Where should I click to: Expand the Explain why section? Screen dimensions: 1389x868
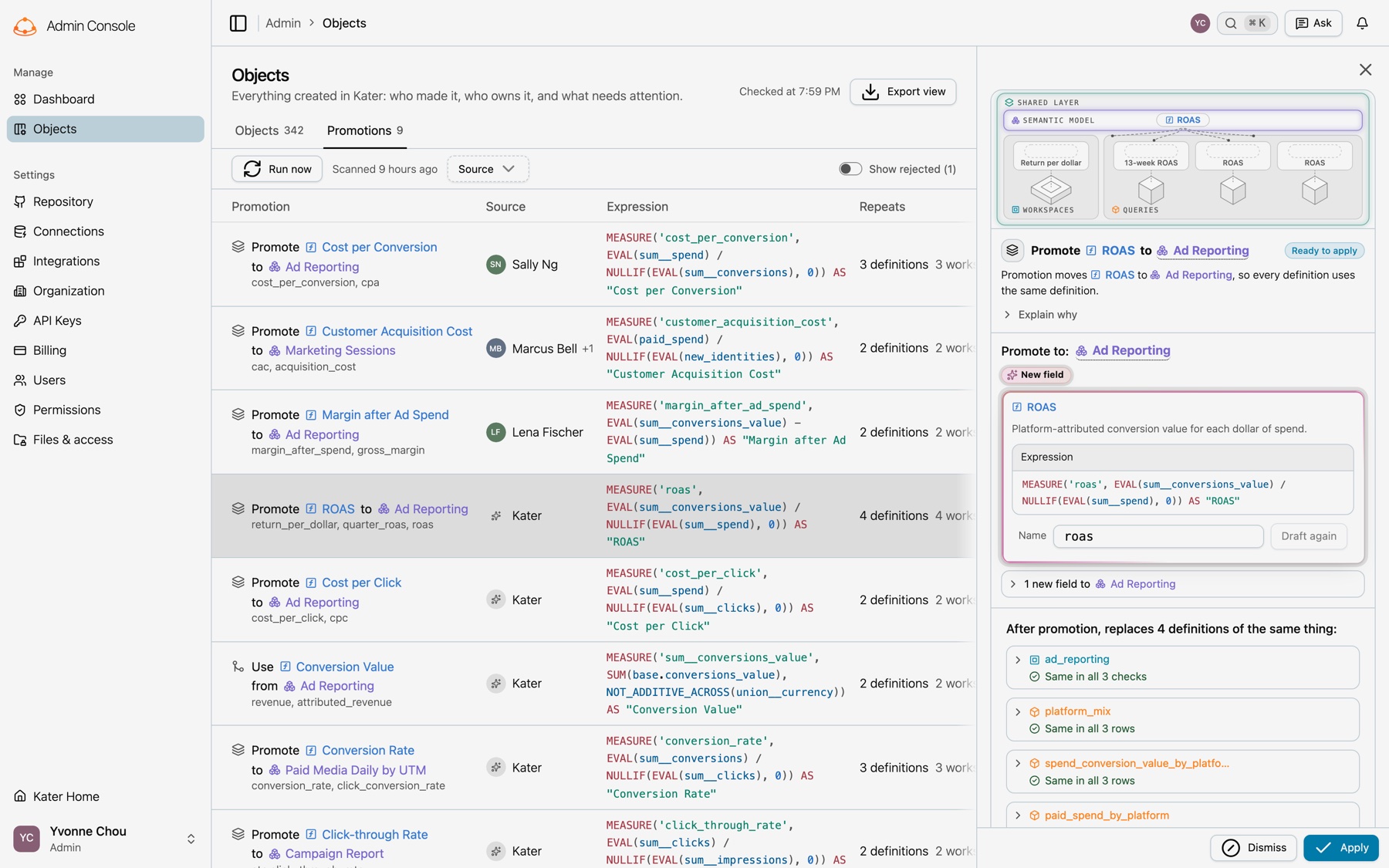(1039, 315)
